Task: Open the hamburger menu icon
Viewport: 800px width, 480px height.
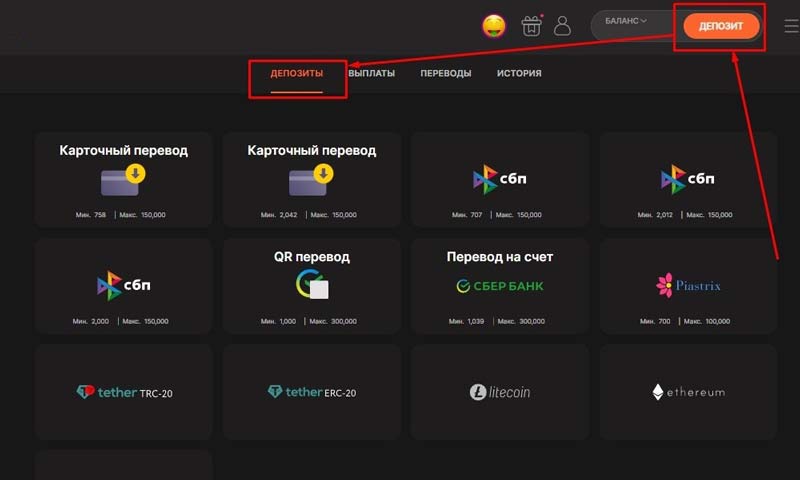Action: (791, 26)
